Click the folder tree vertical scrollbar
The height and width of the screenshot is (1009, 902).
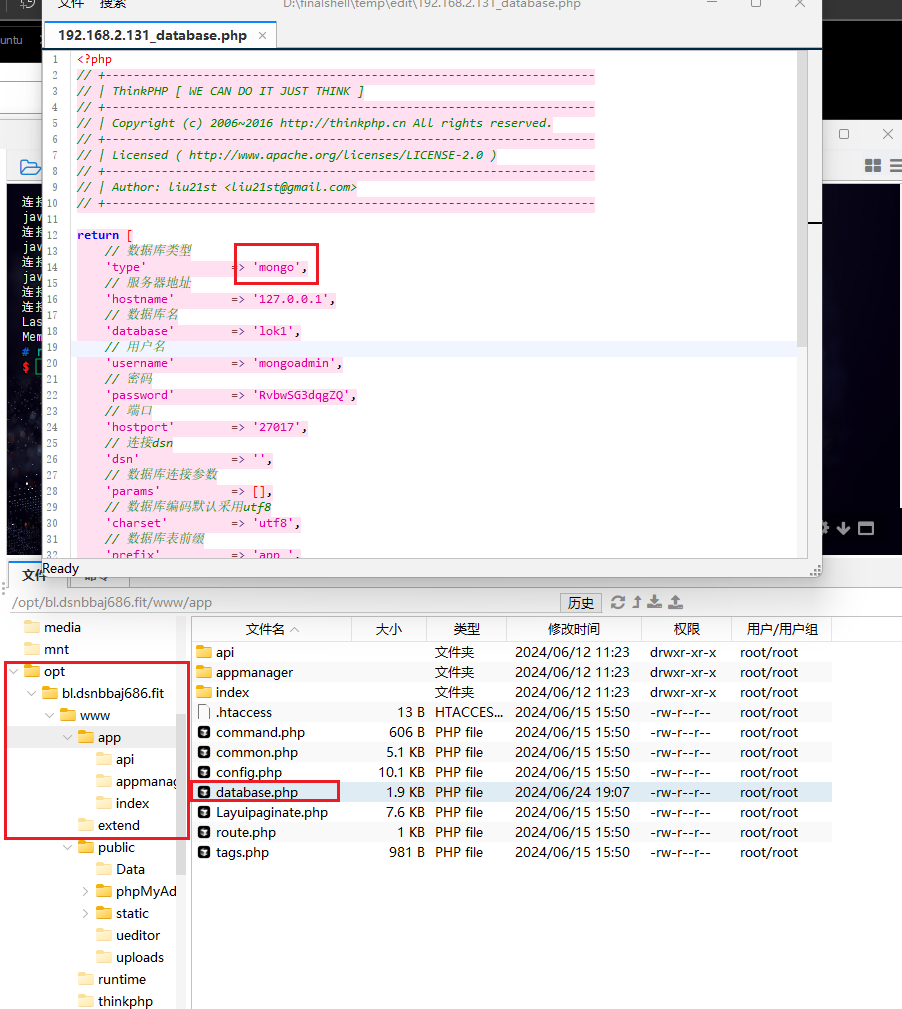pos(181,793)
